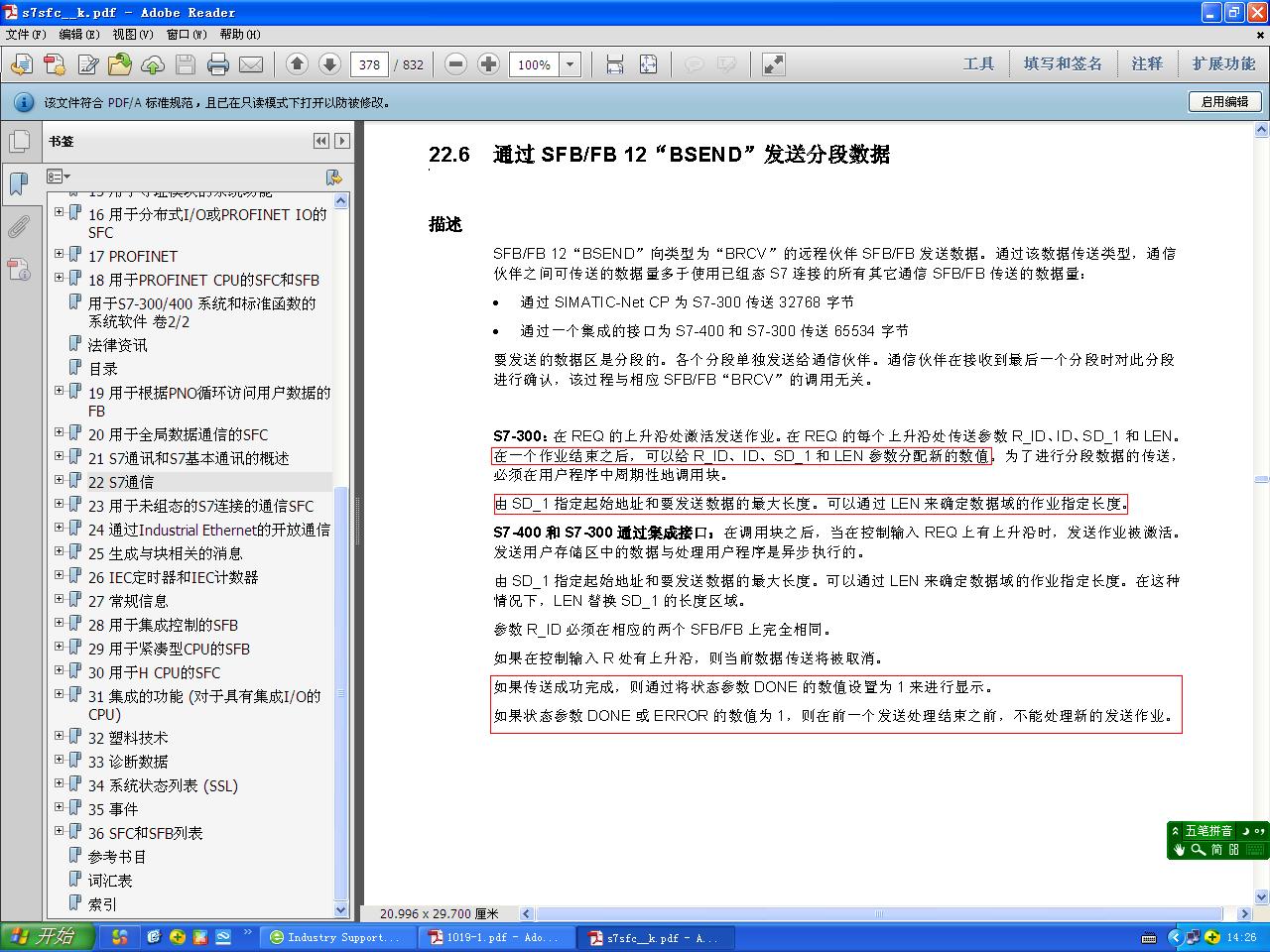This screenshot has height=952, width=1270.
Task: Open the zoom percentage dropdown arrow
Action: click(x=571, y=64)
